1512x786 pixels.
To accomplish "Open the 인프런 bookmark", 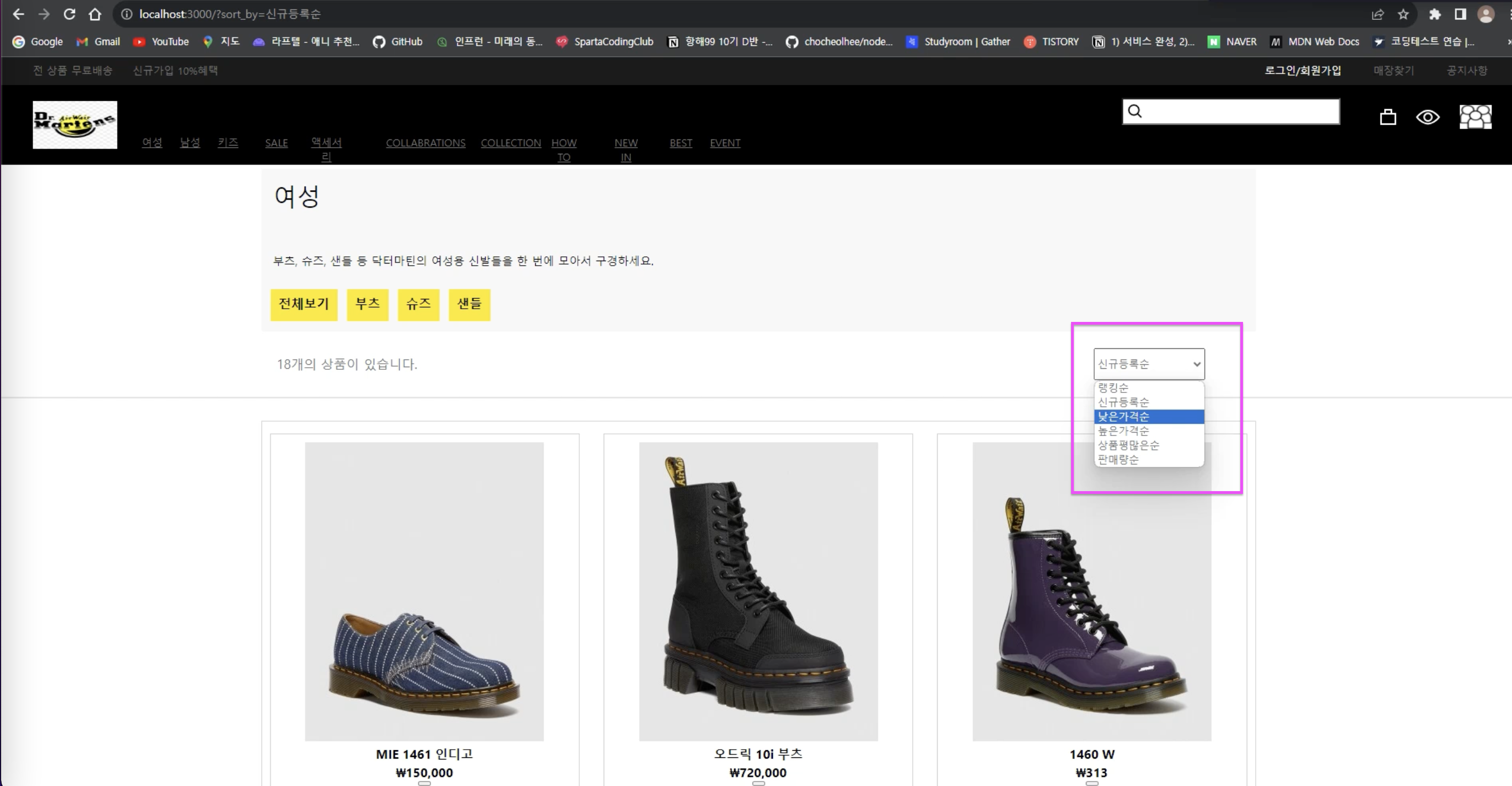I will pyautogui.click(x=489, y=42).
